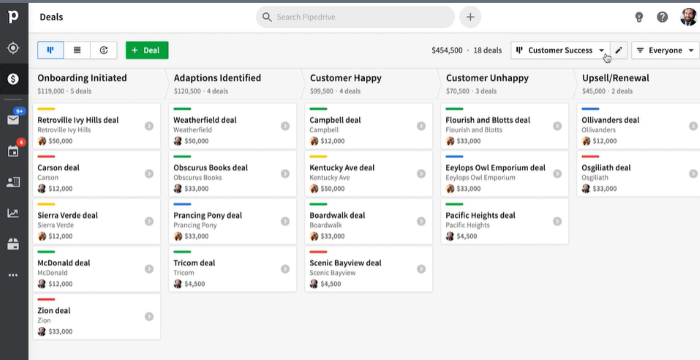This screenshot has width=700, height=360.
Task: Click owner avatar on Osgiliath deal
Action: click(x=586, y=189)
